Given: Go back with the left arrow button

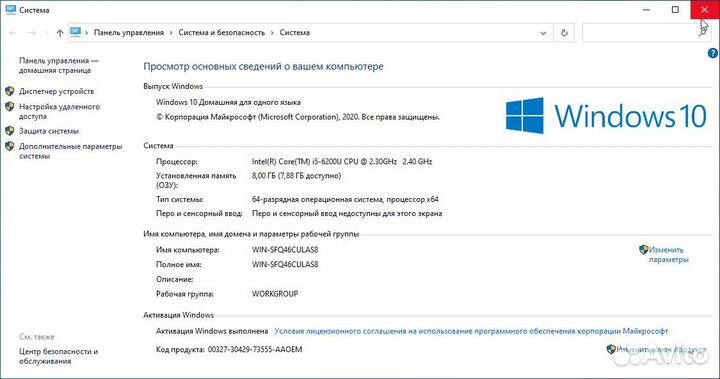Looking at the screenshot, I should click(13, 33).
